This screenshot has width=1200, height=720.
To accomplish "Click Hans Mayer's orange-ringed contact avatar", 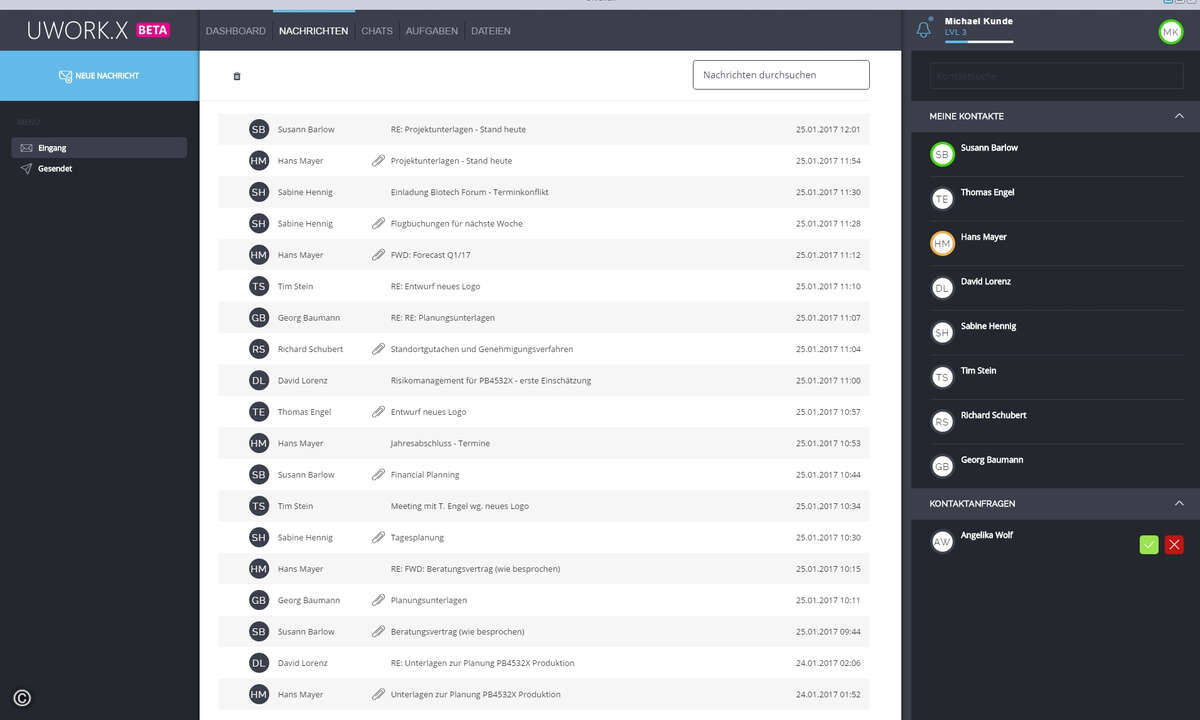I will (942, 243).
